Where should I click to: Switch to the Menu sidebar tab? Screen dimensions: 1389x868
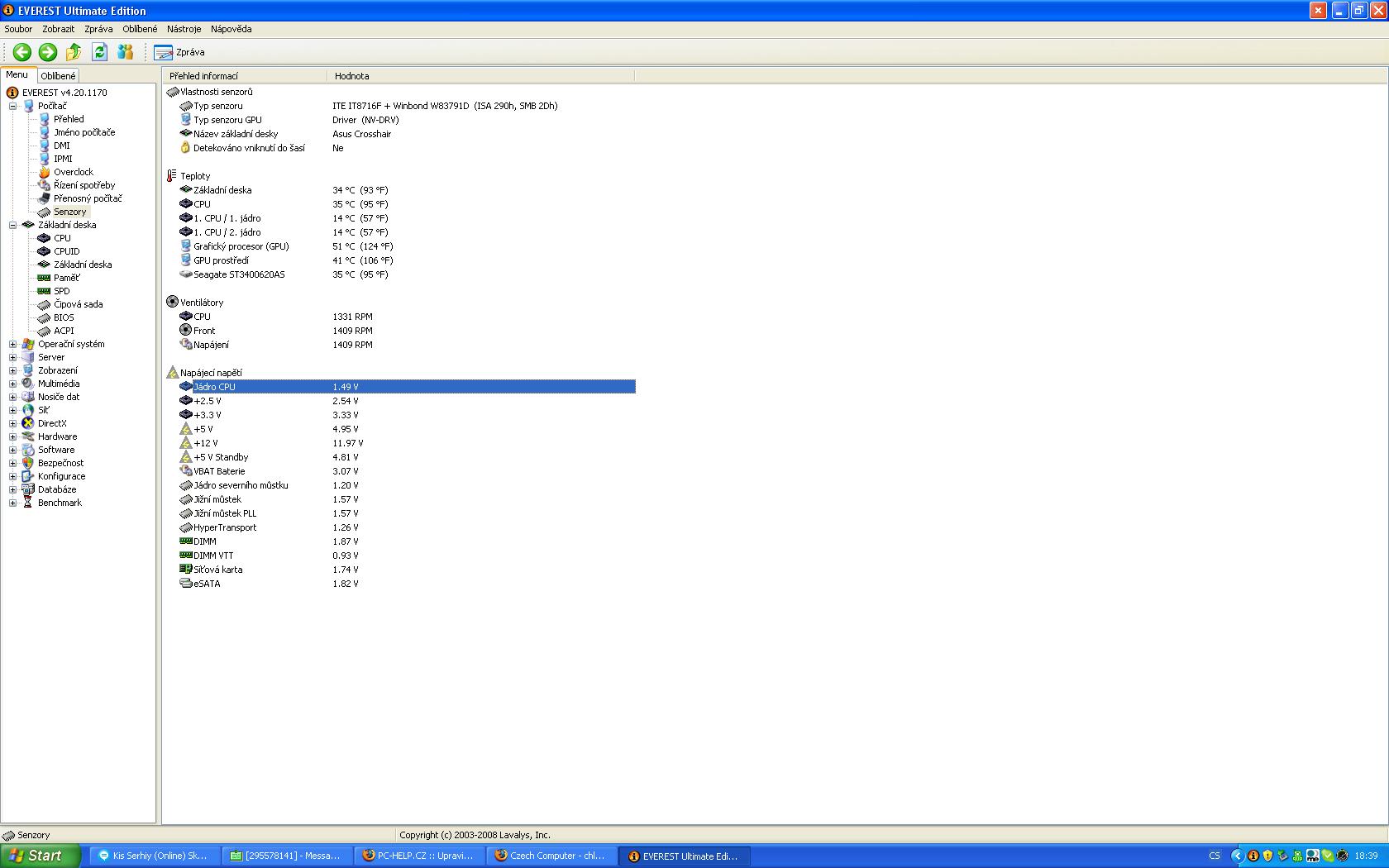[17, 74]
